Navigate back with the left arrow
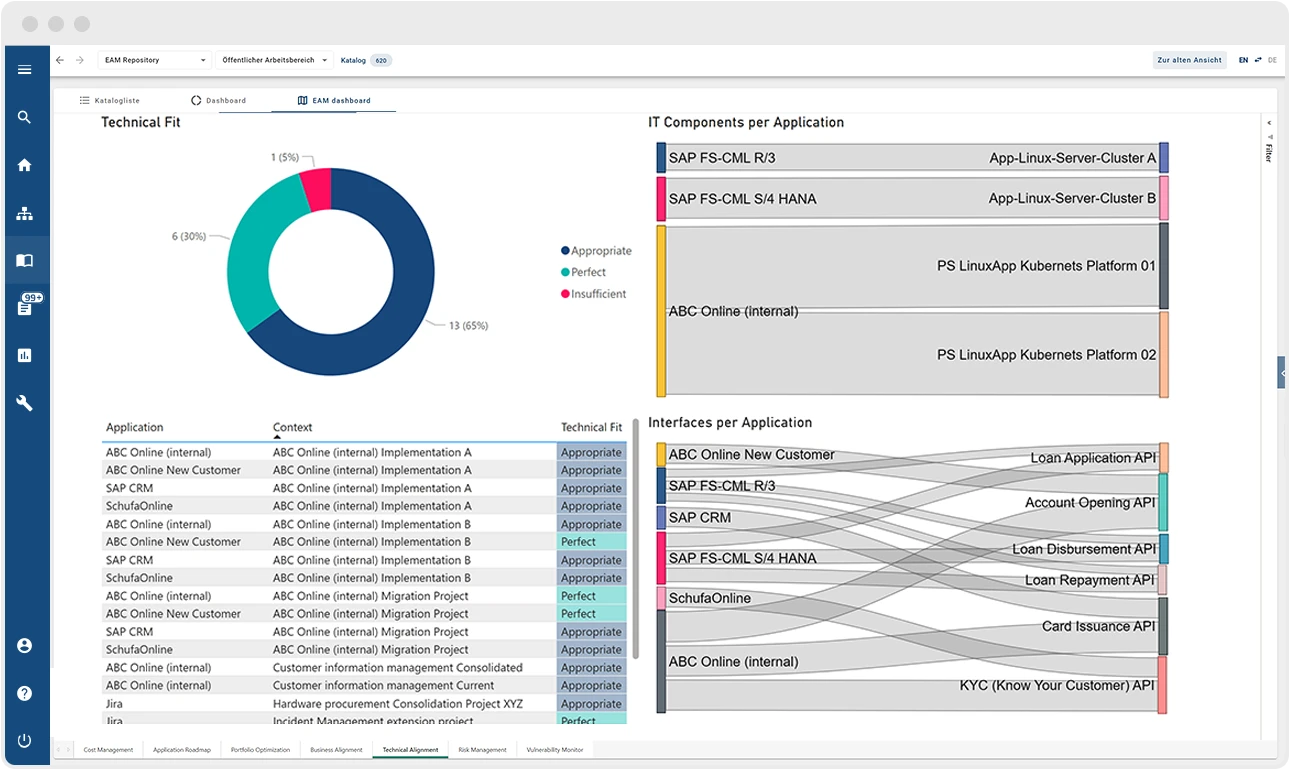1290x770 pixels. [60, 60]
